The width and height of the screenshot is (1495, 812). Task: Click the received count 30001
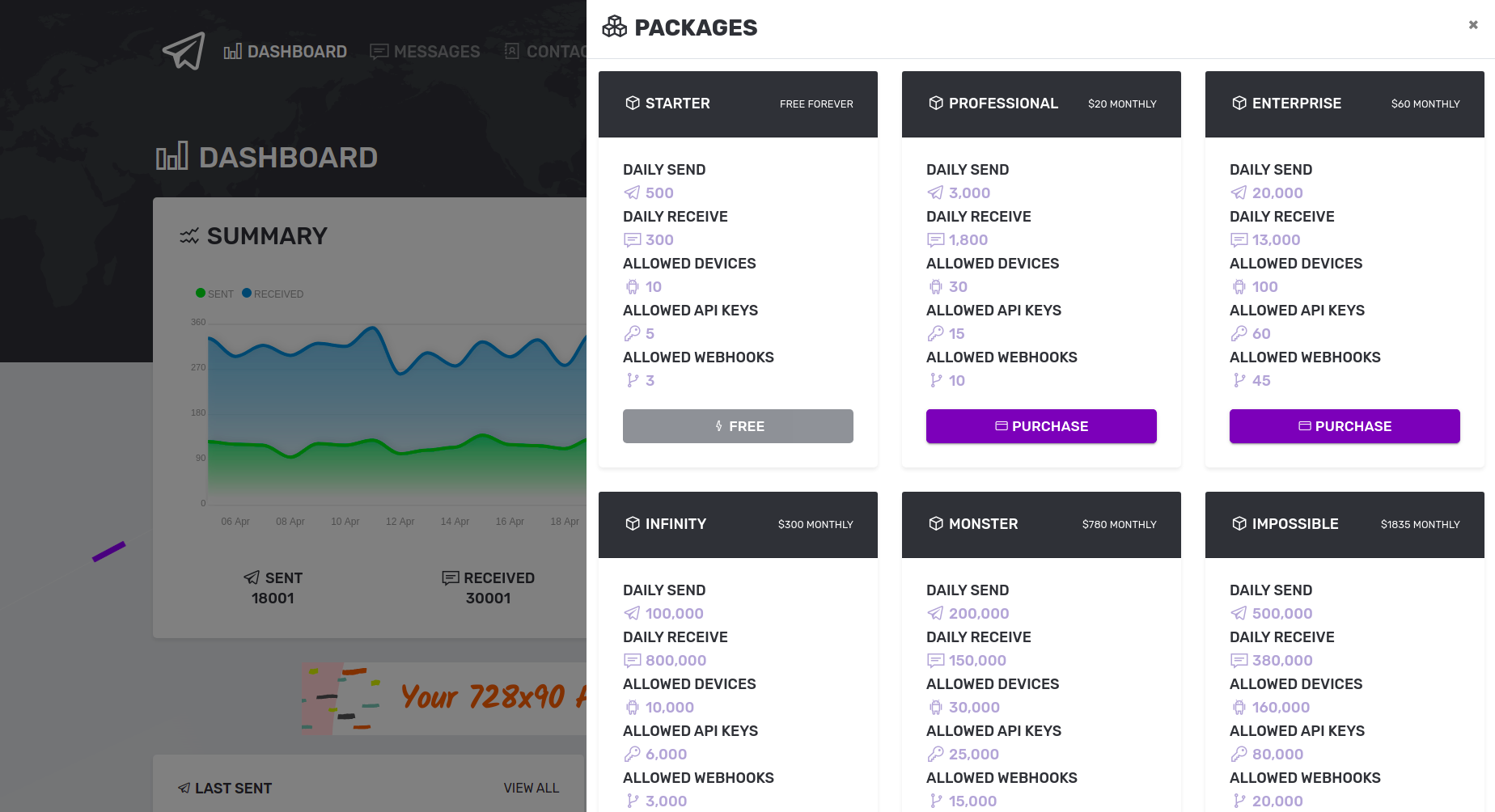[488, 598]
